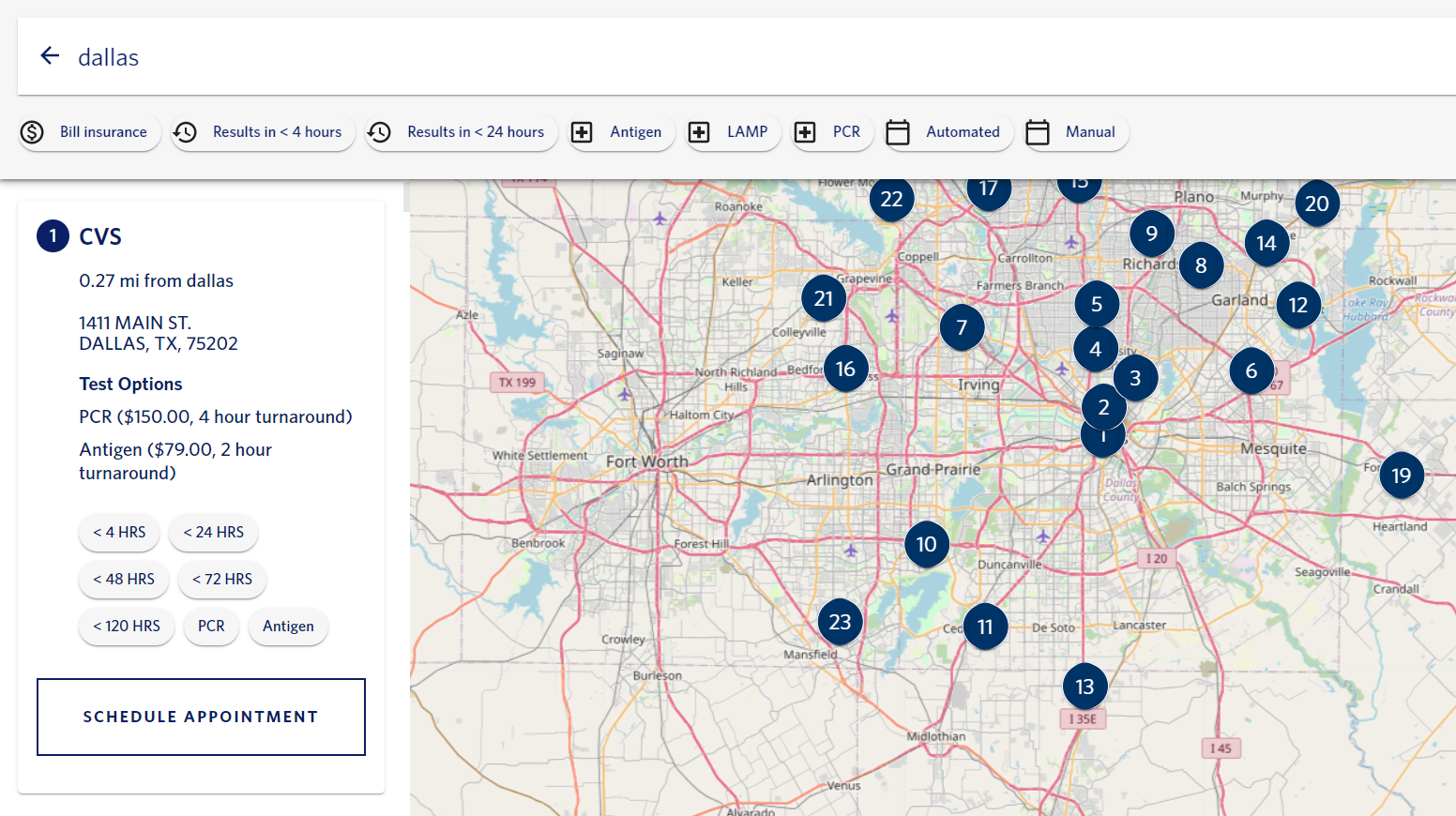Viewport: 1456px width, 816px height.
Task: Open map marker 22
Action: 891,199
